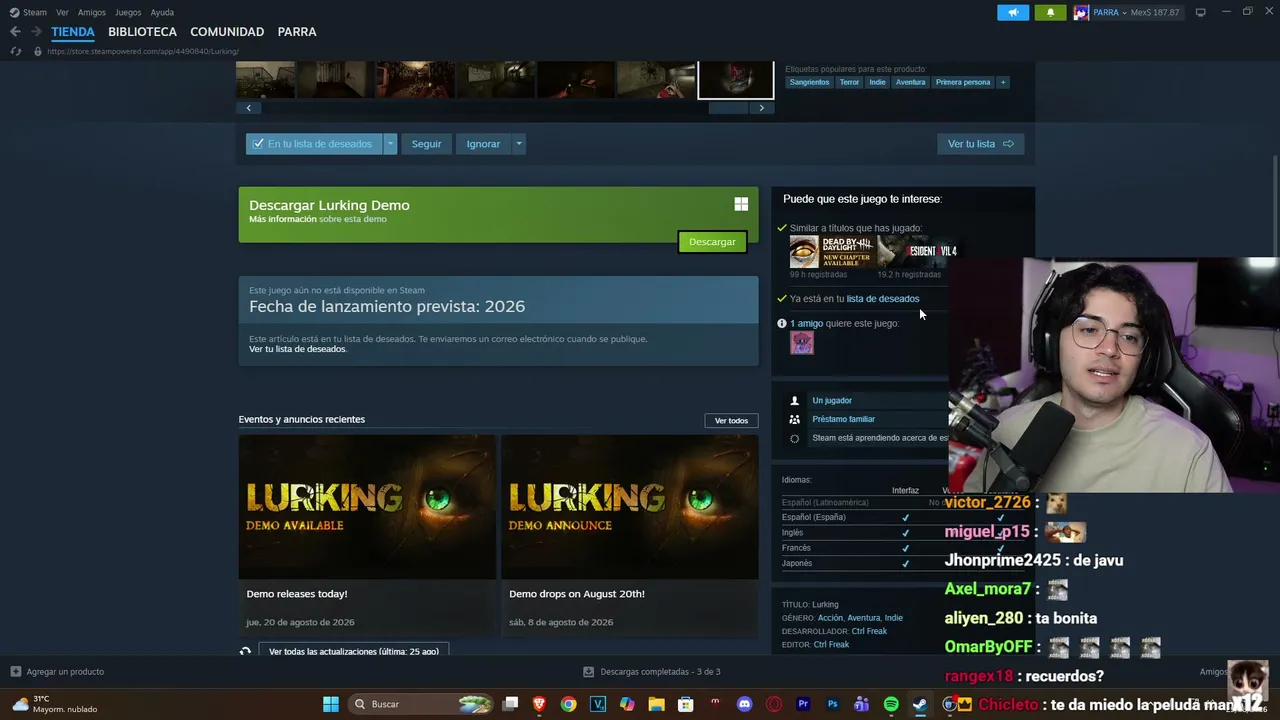This screenshot has height=720, width=1280.
Task: Open the Ver tu lista de deseados link
Action: point(297,349)
